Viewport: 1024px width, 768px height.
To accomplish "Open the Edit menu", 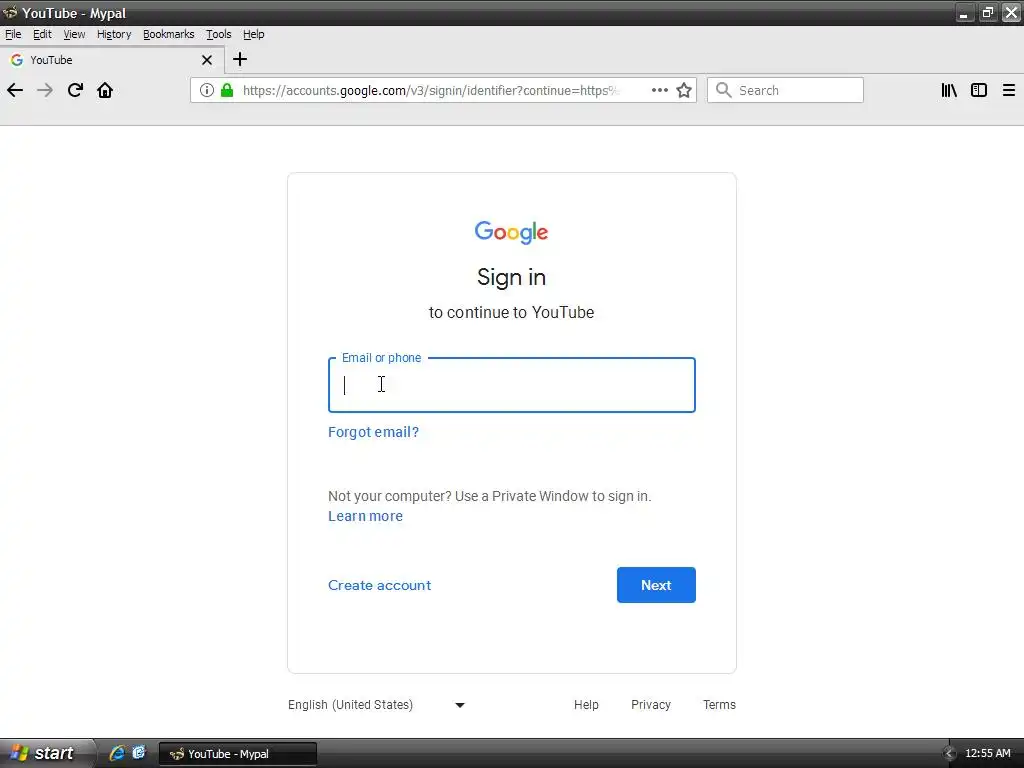I will click(42, 34).
